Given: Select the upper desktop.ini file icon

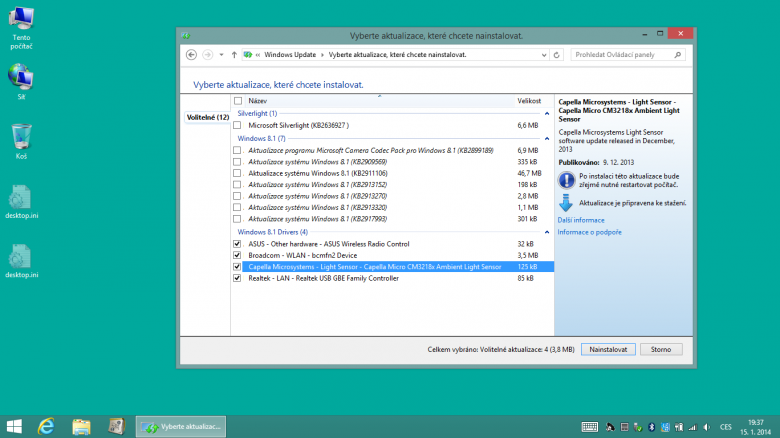Looking at the screenshot, I should 21,202.
